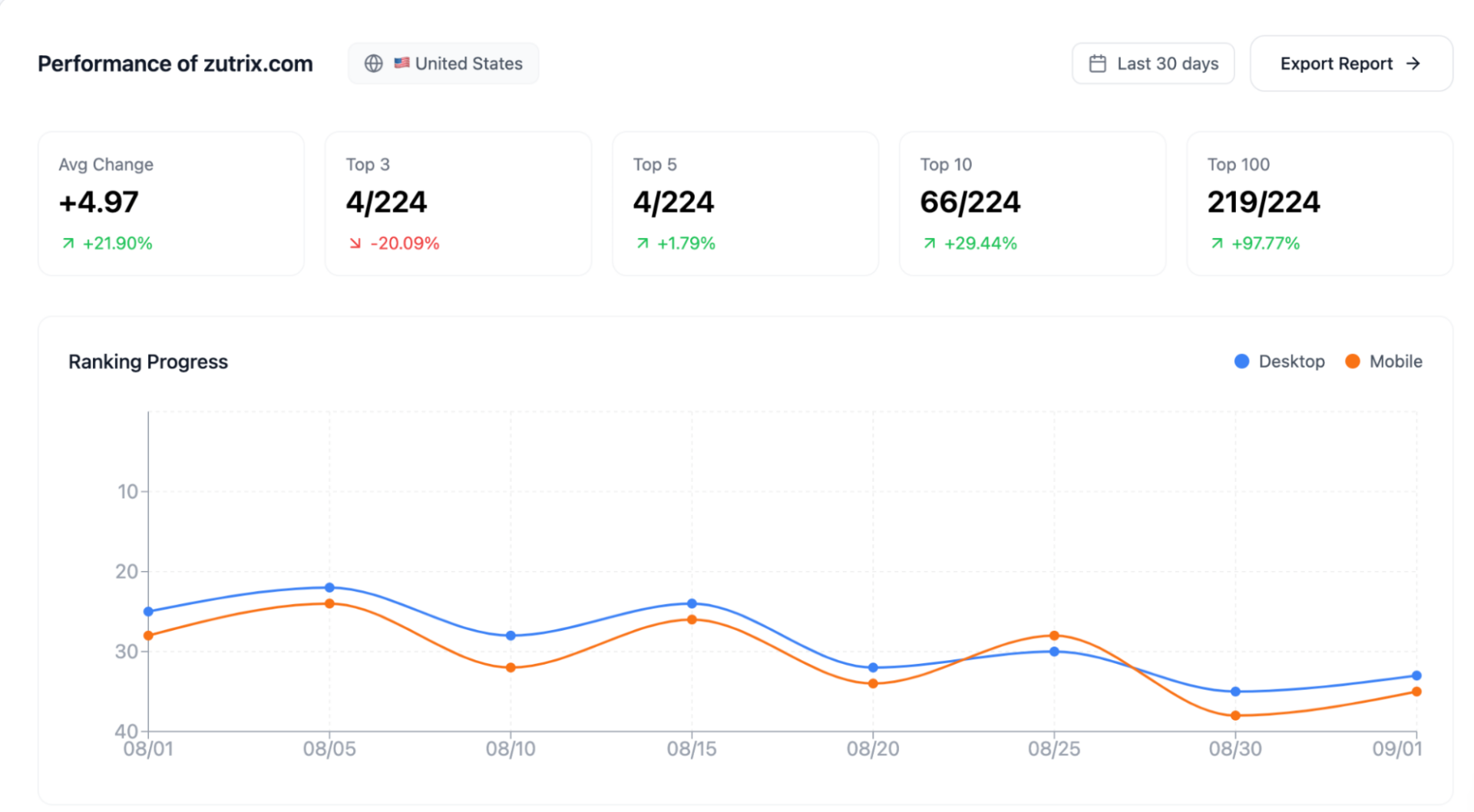Click the red down arrow in Top 3
The width and height of the screenshot is (1474, 812).
[355, 243]
